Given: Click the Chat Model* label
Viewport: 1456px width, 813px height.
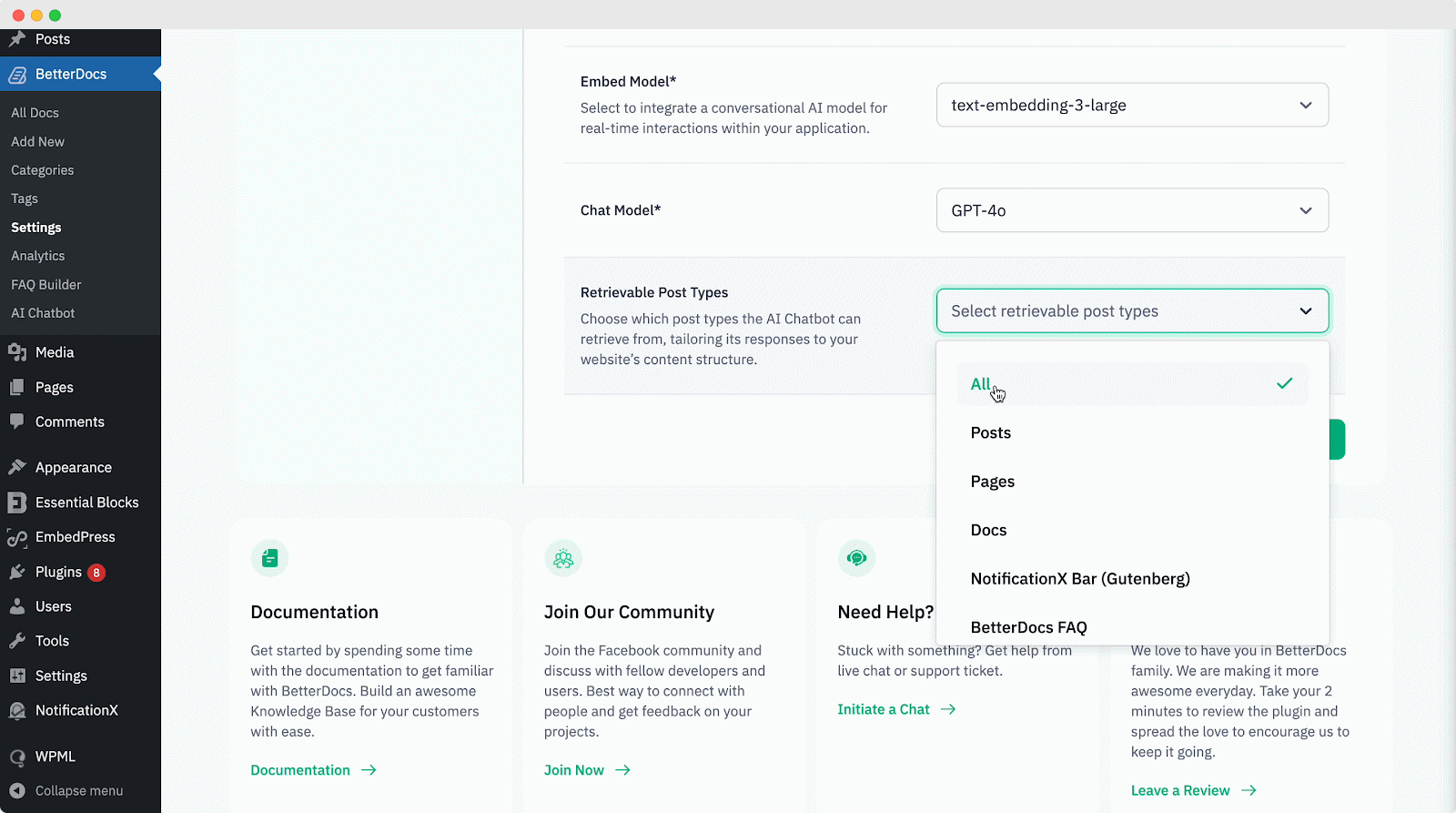Looking at the screenshot, I should [x=621, y=210].
